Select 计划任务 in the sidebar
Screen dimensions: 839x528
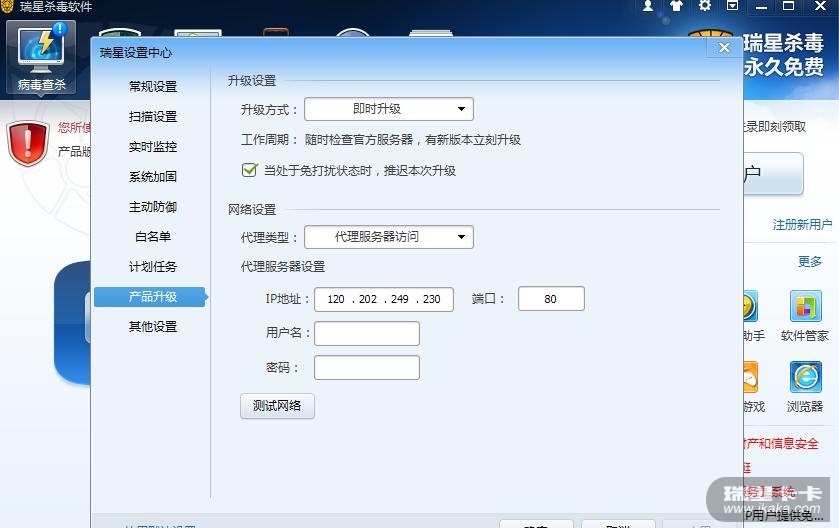[x=152, y=266]
